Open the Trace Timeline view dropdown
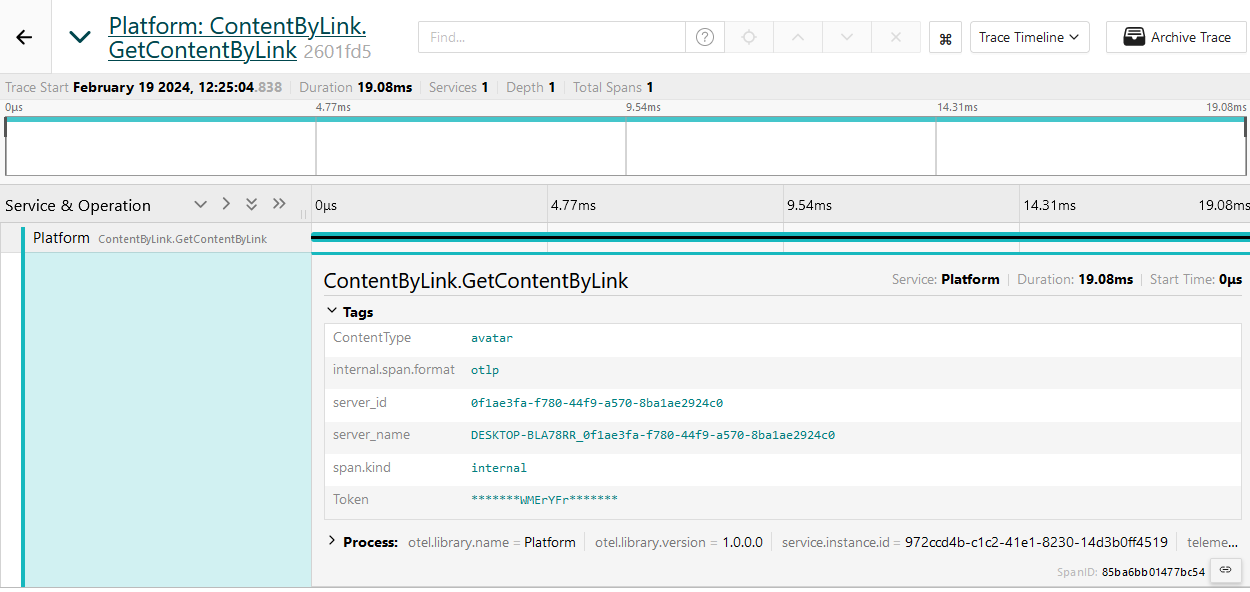The width and height of the screenshot is (1250, 592). [x=1029, y=37]
